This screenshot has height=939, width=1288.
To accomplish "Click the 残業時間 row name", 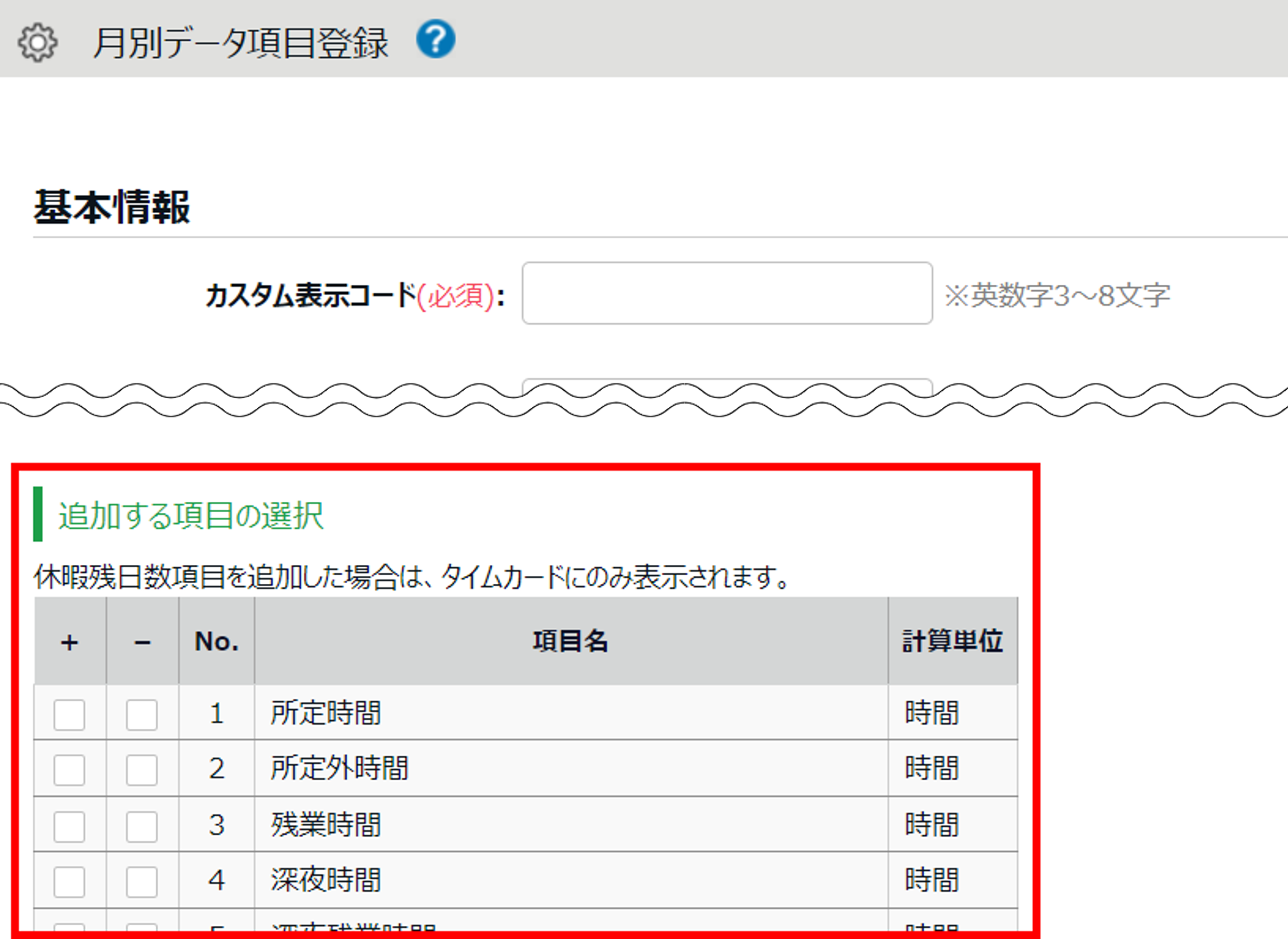I will tap(325, 825).
